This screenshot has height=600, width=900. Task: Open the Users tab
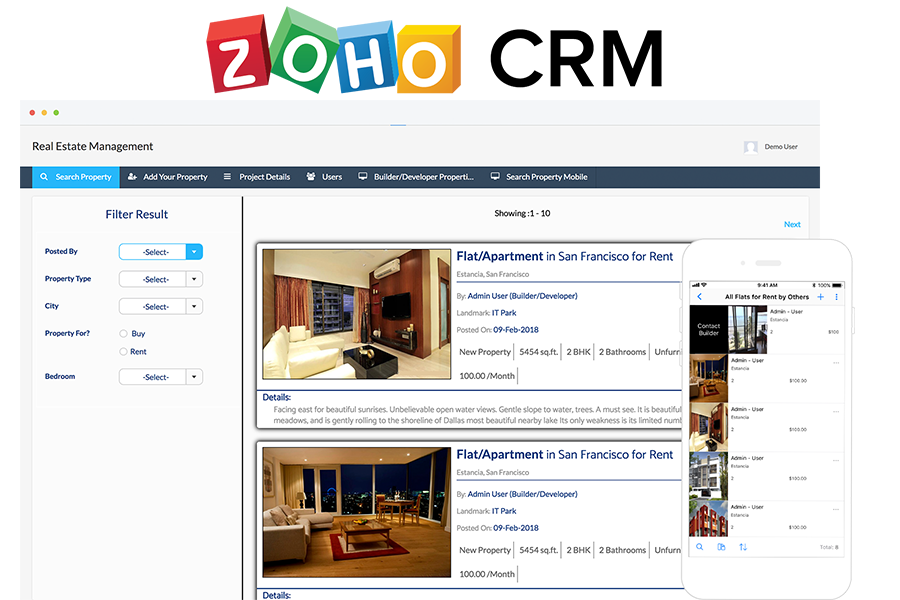click(x=324, y=177)
